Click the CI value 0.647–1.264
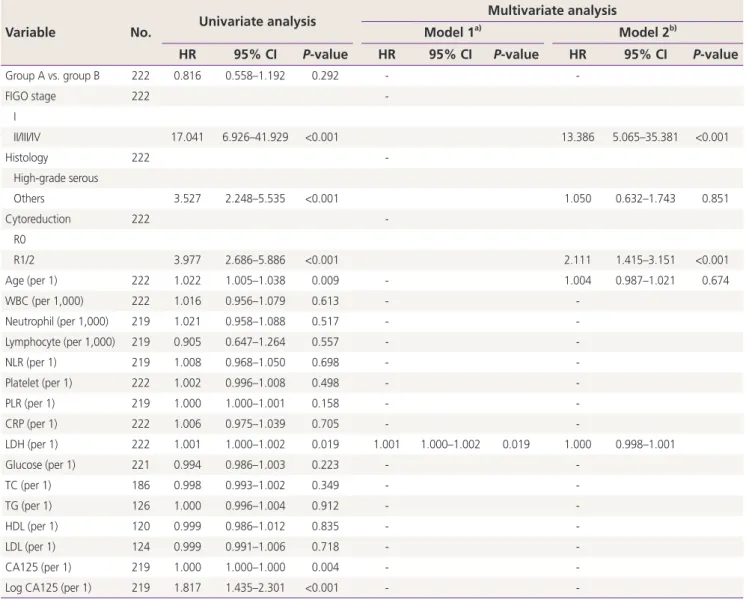Image resolution: width=746 pixels, height=600 pixels. point(255,342)
